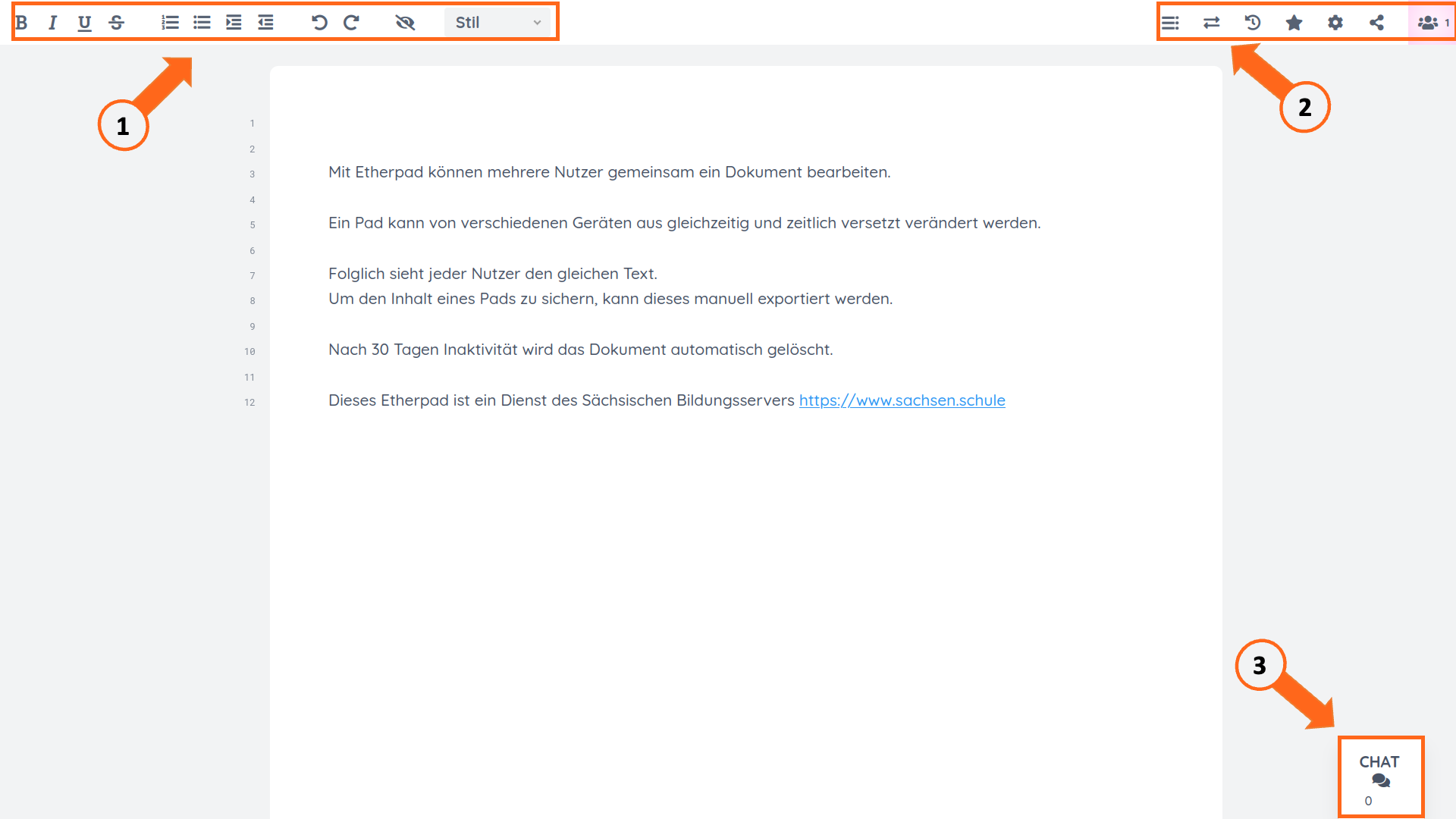1456x819 pixels.
Task: Open the share and embed options
Action: point(1376,23)
